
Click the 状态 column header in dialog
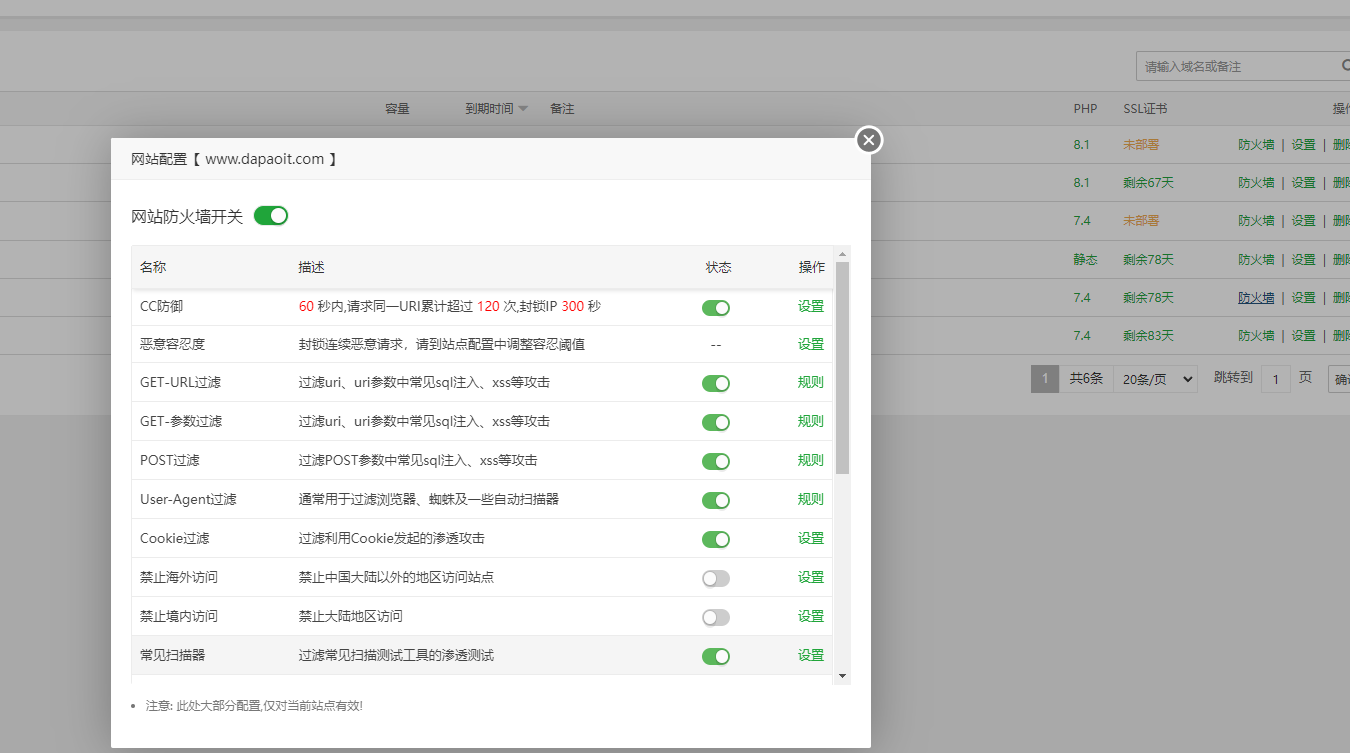point(718,268)
